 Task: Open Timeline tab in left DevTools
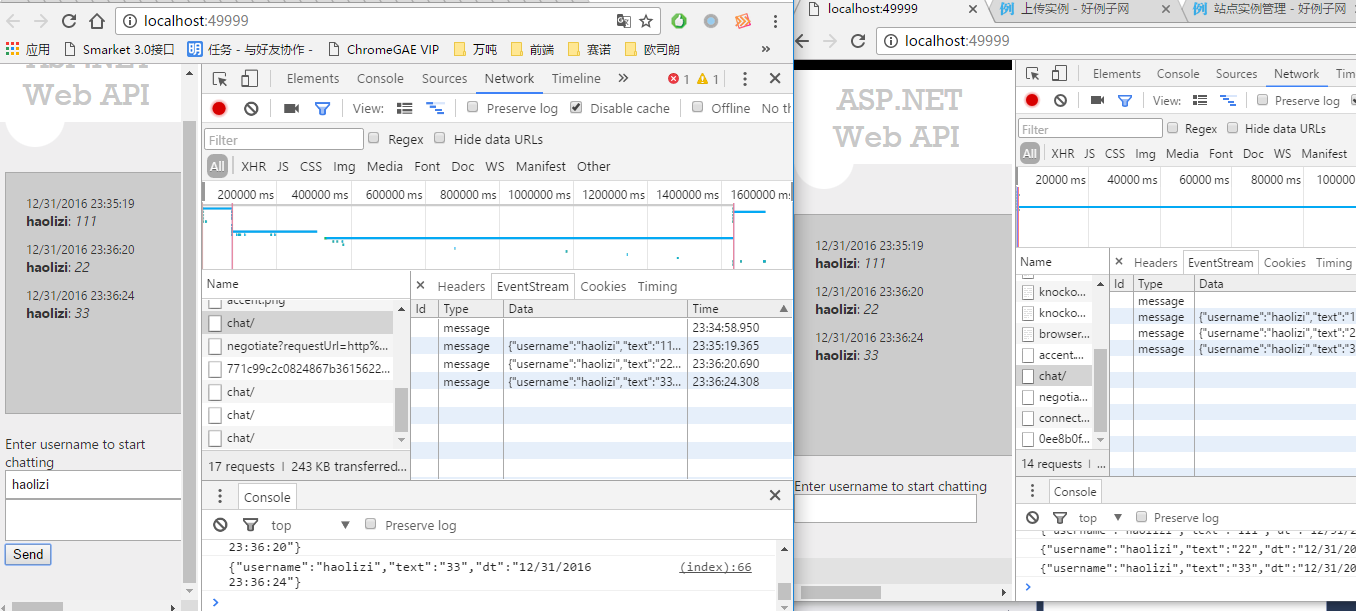point(576,79)
